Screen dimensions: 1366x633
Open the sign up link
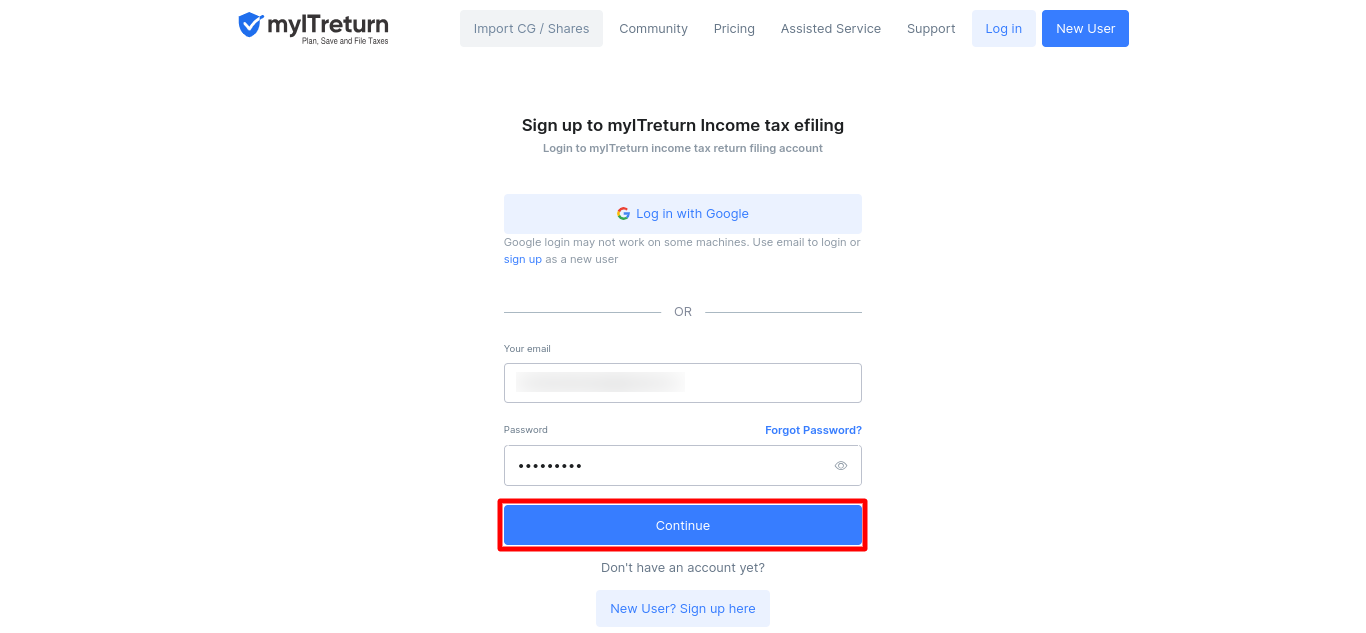pos(522,259)
